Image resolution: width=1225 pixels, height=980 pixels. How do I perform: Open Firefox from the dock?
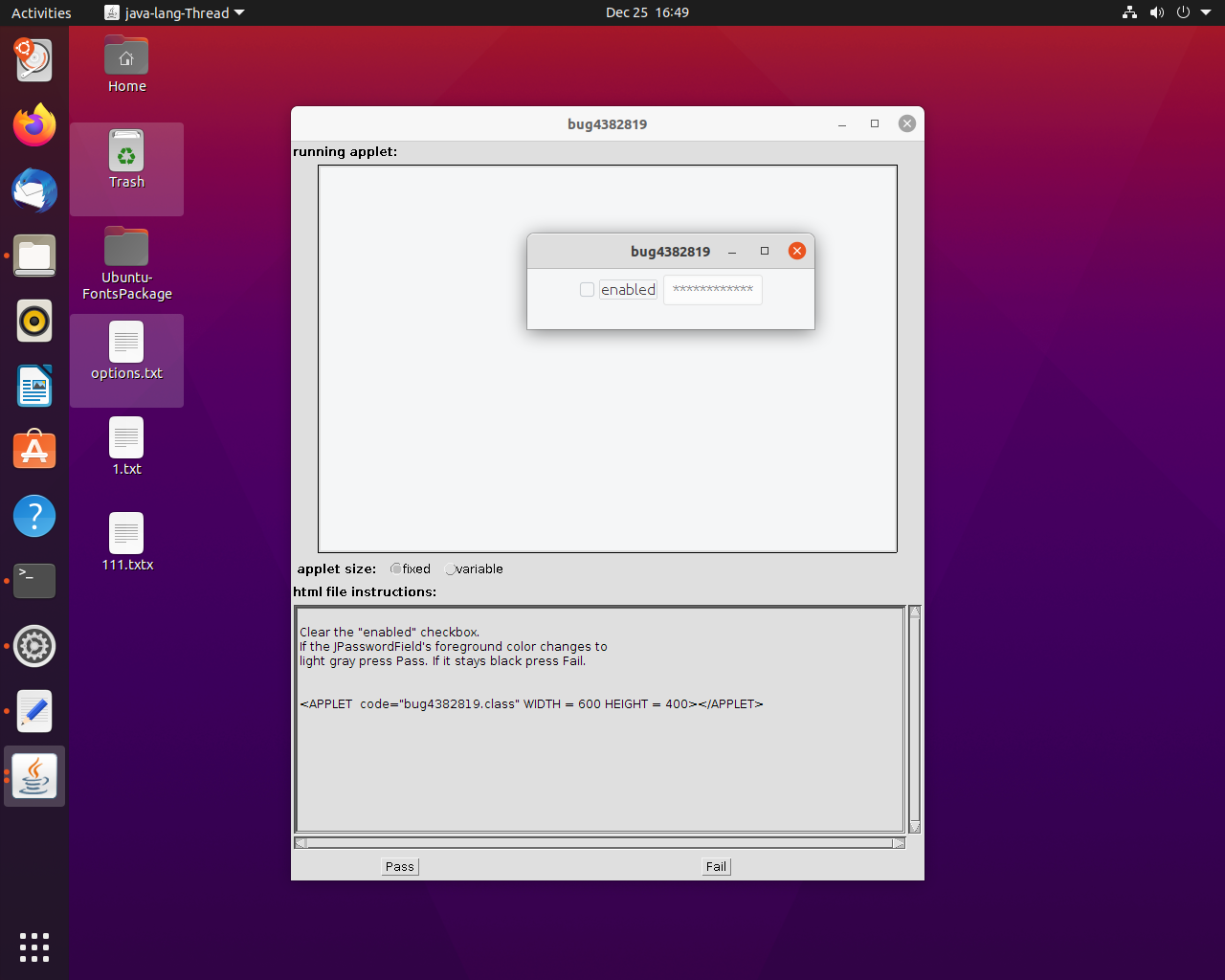[x=34, y=125]
